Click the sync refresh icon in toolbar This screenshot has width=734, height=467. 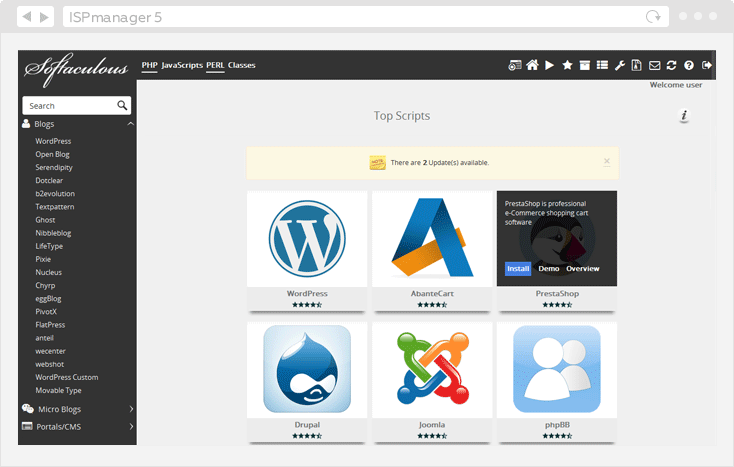click(x=671, y=66)
